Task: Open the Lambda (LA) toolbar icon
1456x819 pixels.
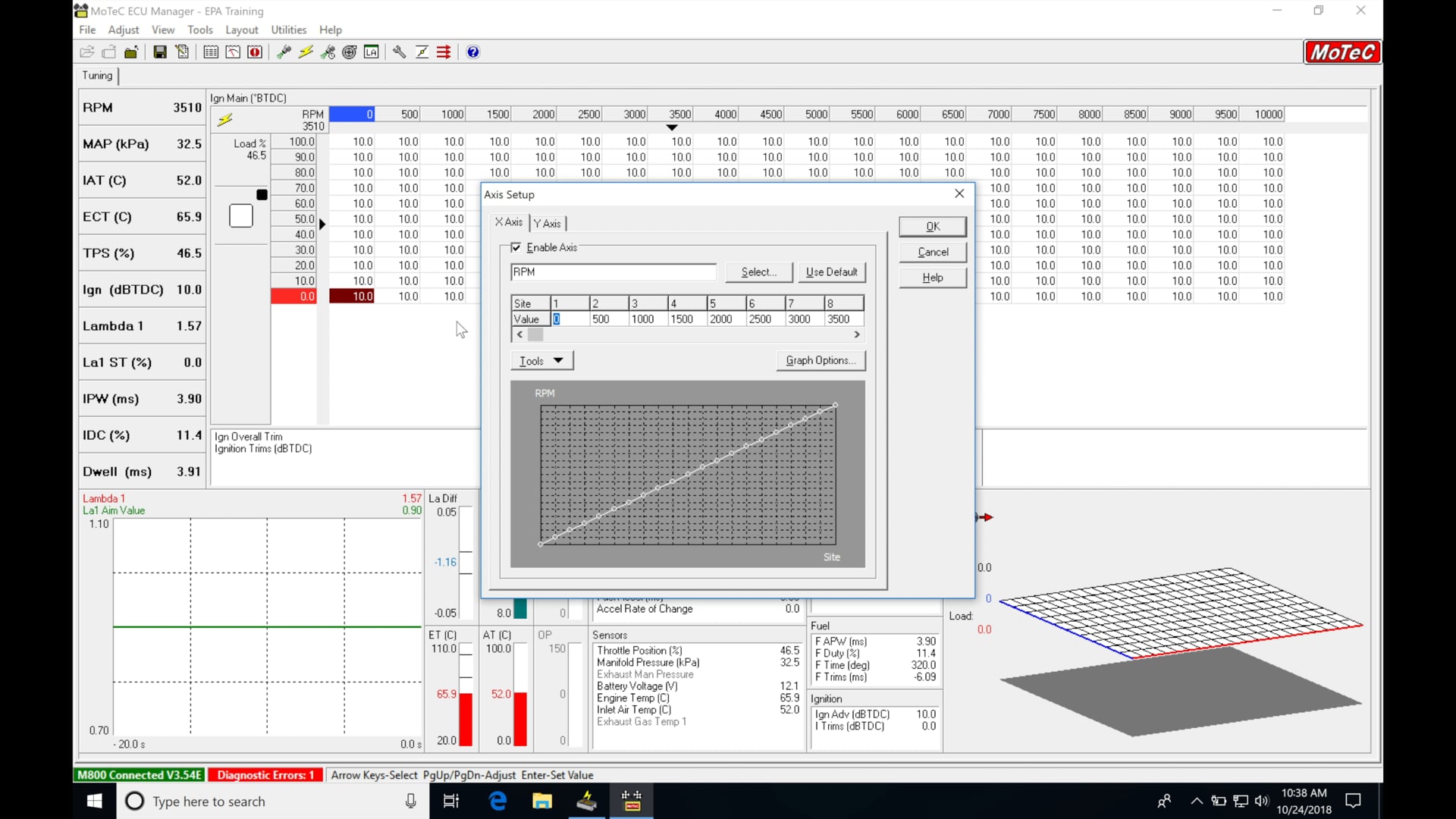Action: pyautogui.click(x=372, y=52)
